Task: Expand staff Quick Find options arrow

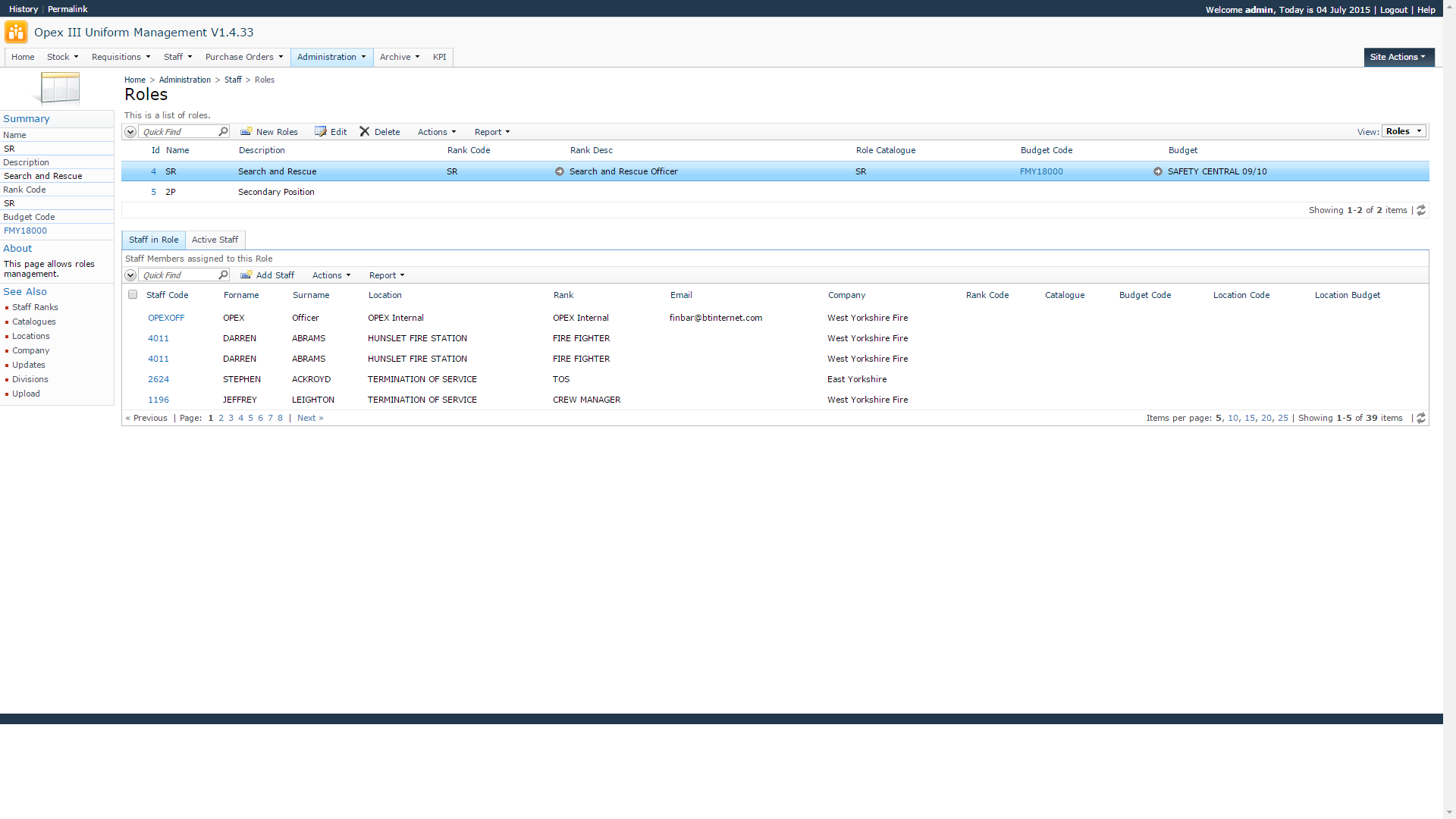Action: pos(130,275)
